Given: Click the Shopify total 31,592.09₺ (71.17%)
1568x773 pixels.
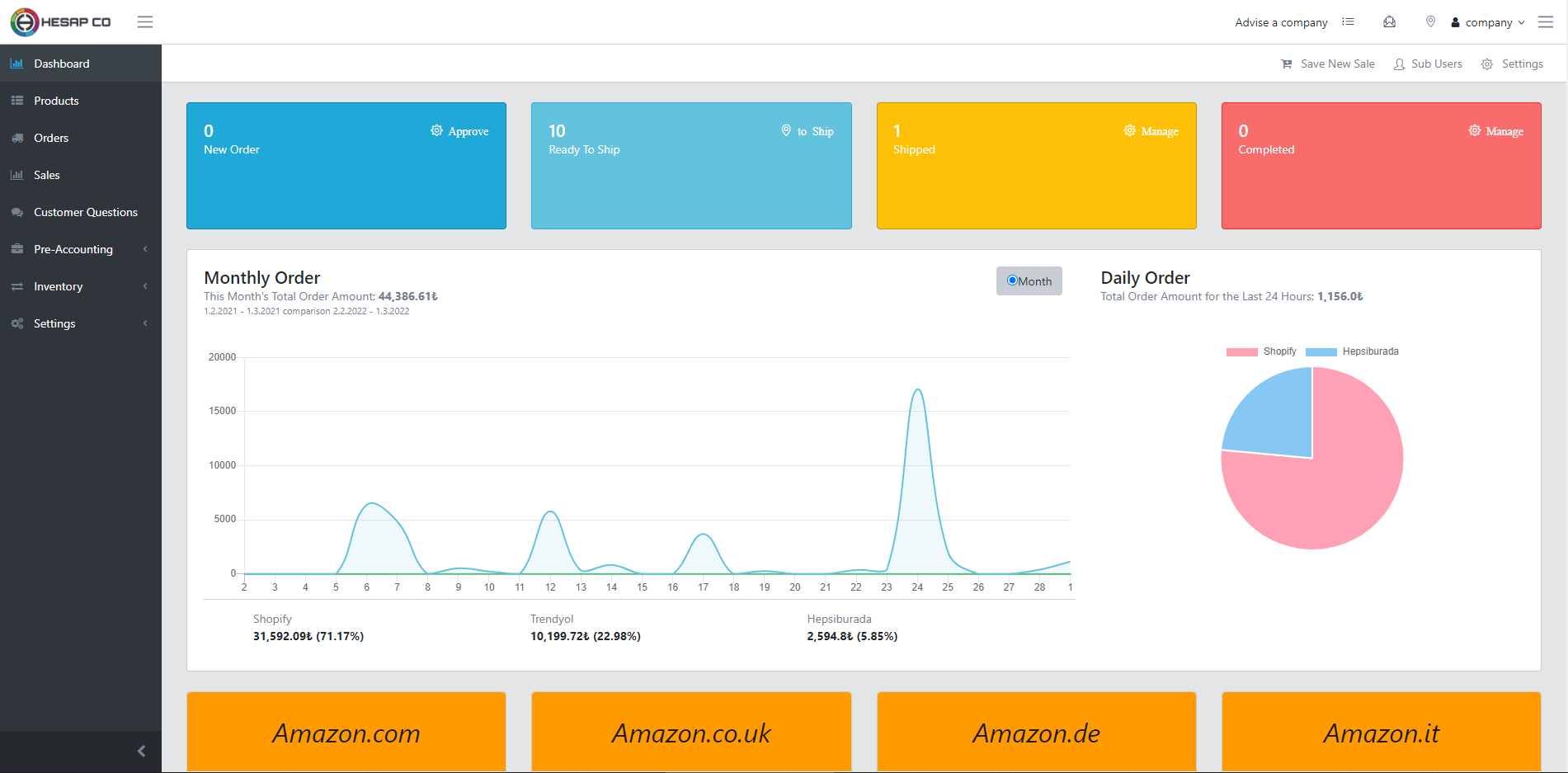Looking at the screenshot, I should tap(308, 636).
